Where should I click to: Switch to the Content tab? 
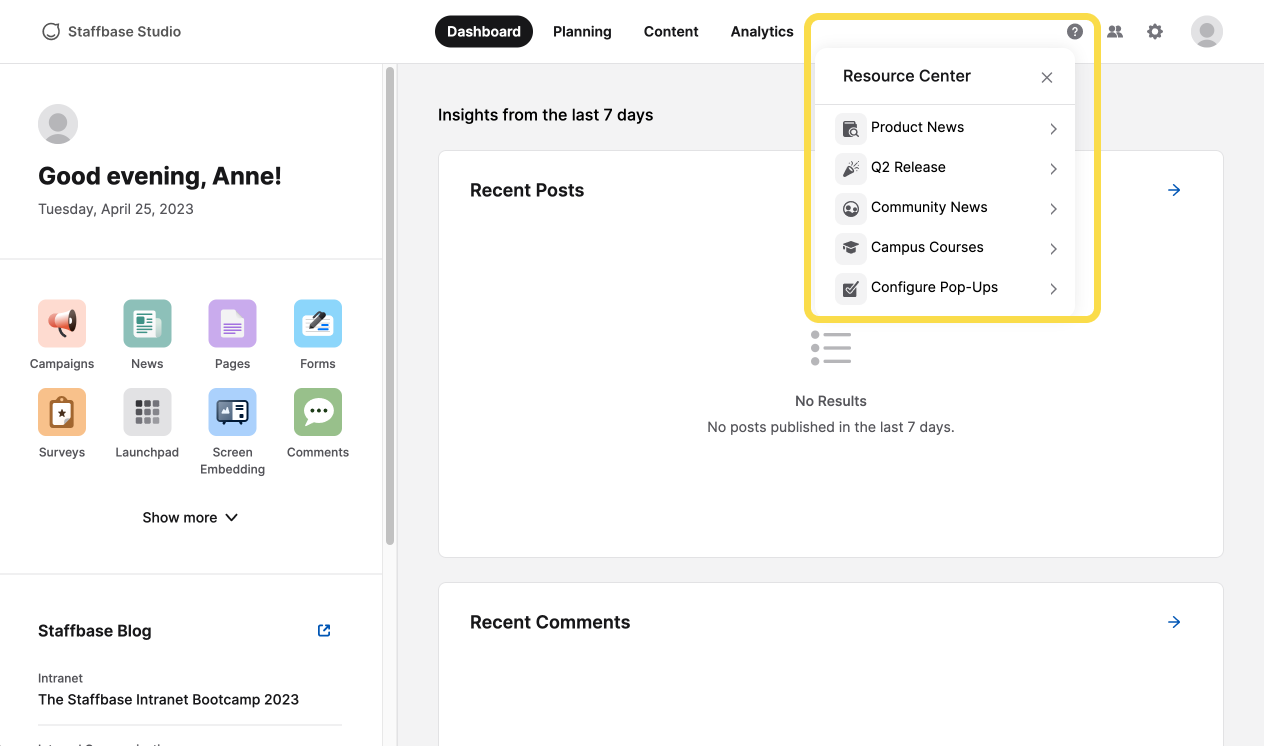click(671, 31)
